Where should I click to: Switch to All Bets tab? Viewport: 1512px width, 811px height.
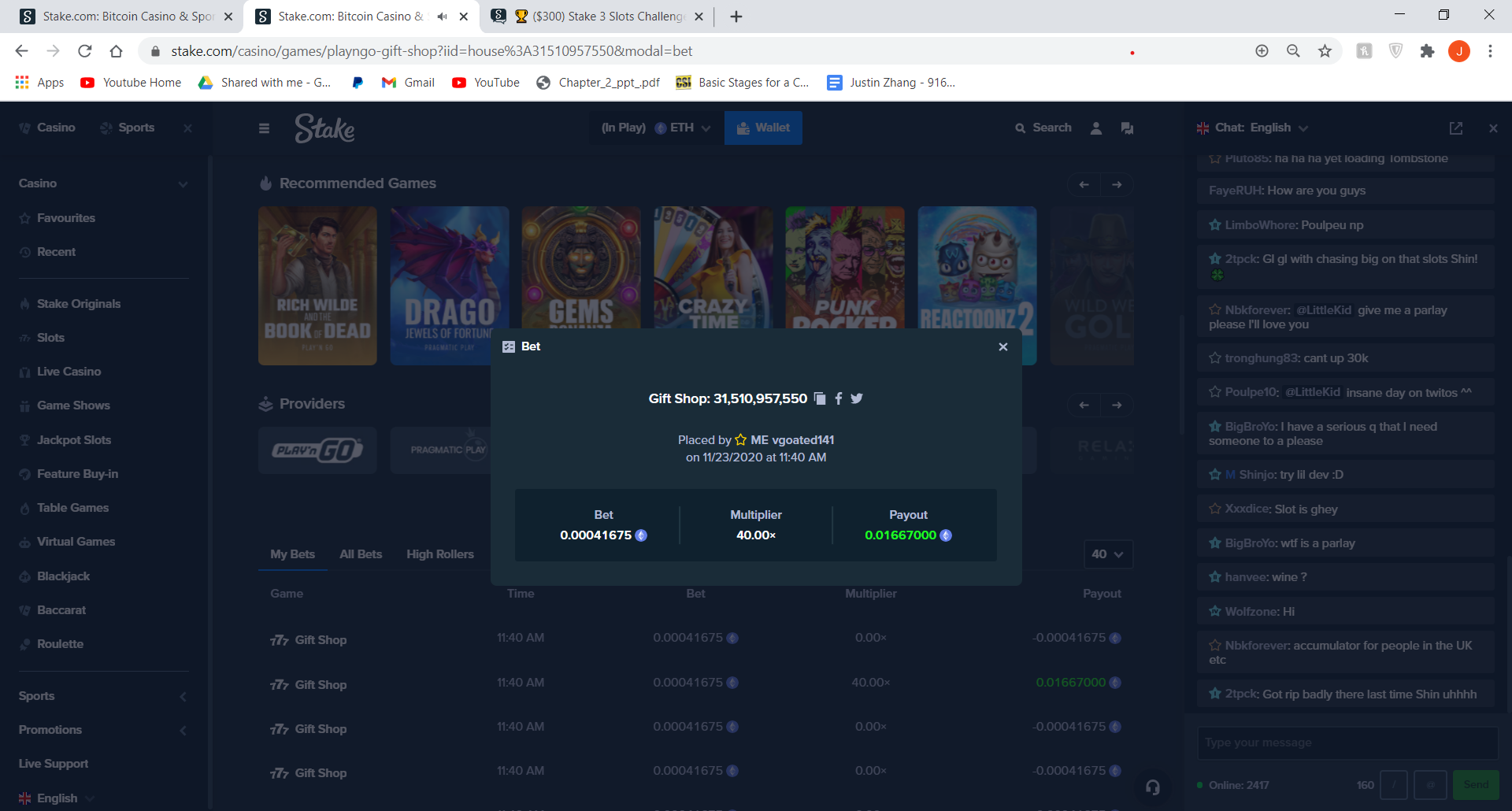pyautogui.click(x=361, y=554)
